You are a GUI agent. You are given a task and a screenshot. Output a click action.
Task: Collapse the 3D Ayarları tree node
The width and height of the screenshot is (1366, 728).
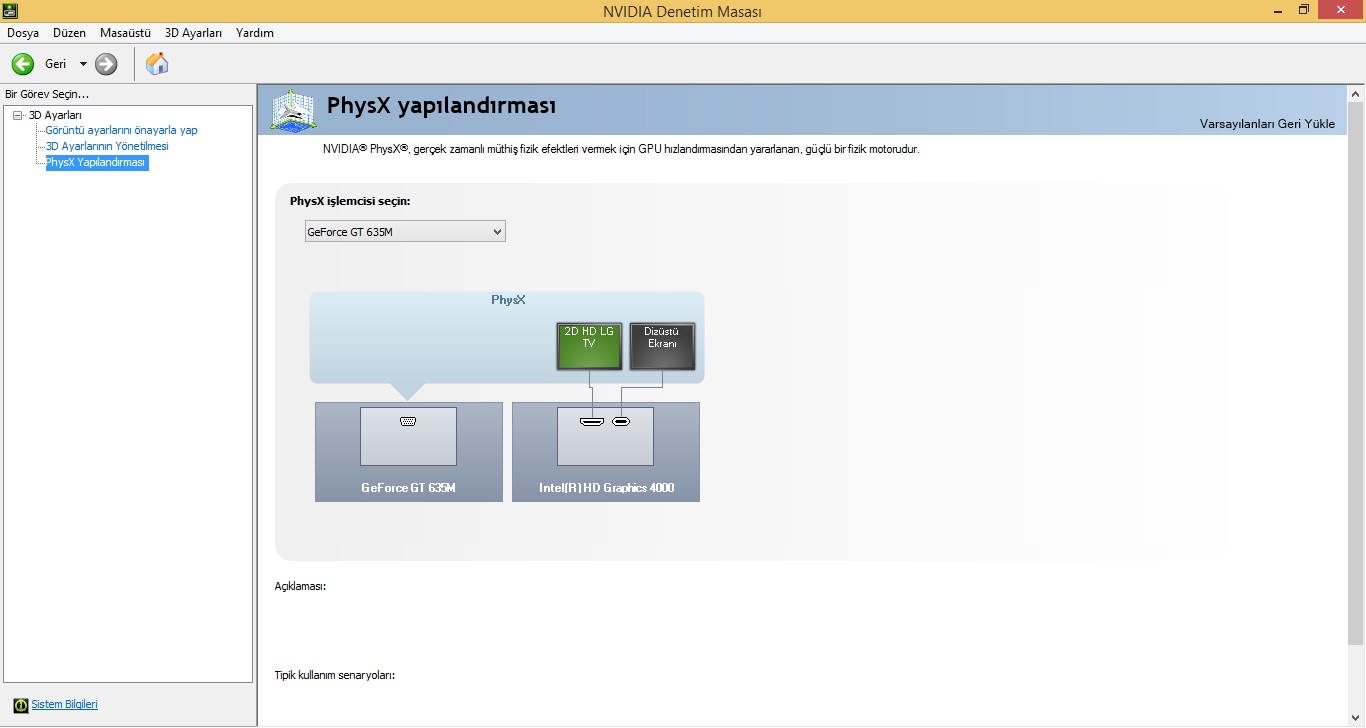(x=18, y=115)
